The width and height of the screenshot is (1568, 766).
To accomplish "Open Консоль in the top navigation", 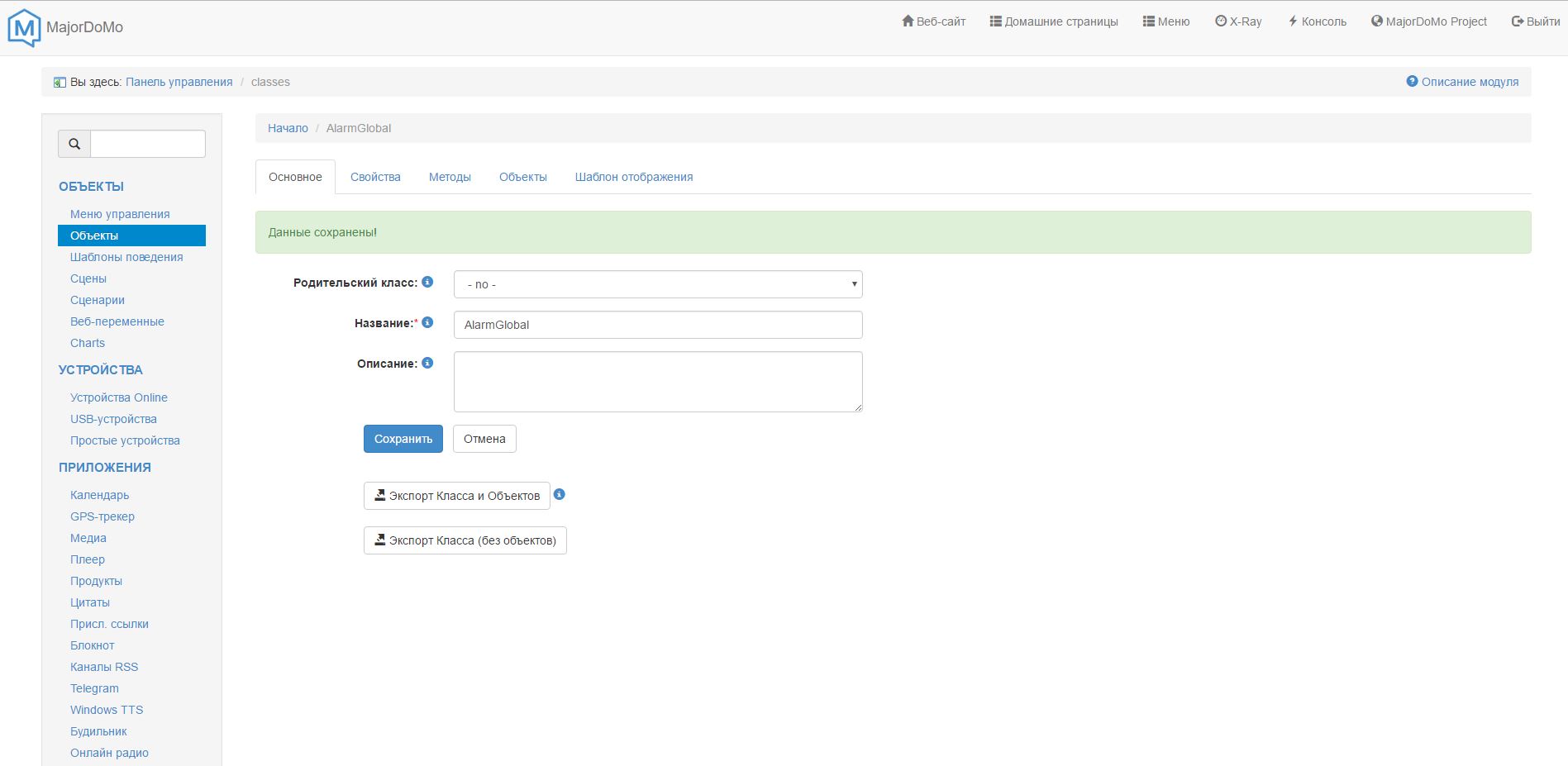I will point(1318,21).
